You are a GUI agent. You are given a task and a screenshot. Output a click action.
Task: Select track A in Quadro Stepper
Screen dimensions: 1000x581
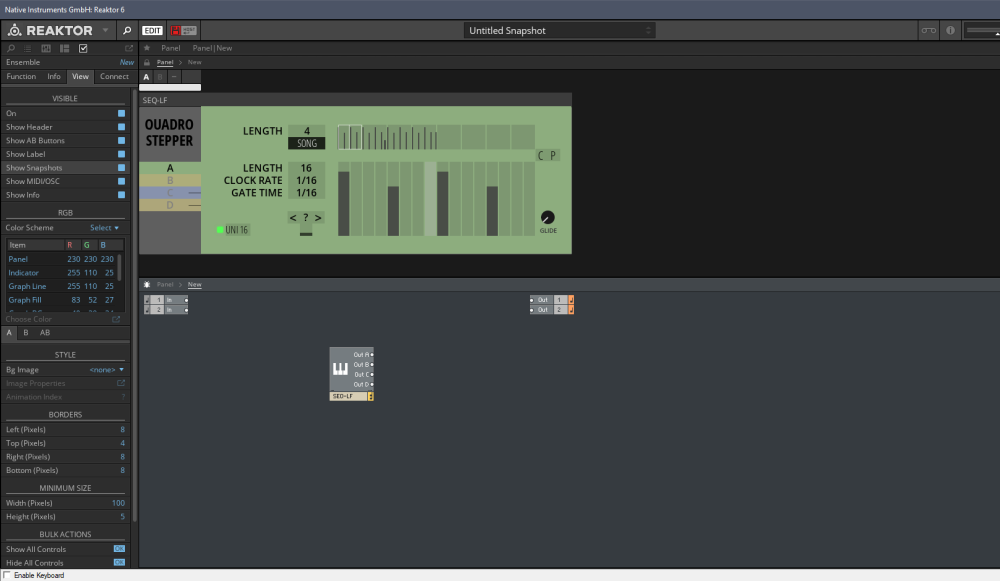pos(170,168)
